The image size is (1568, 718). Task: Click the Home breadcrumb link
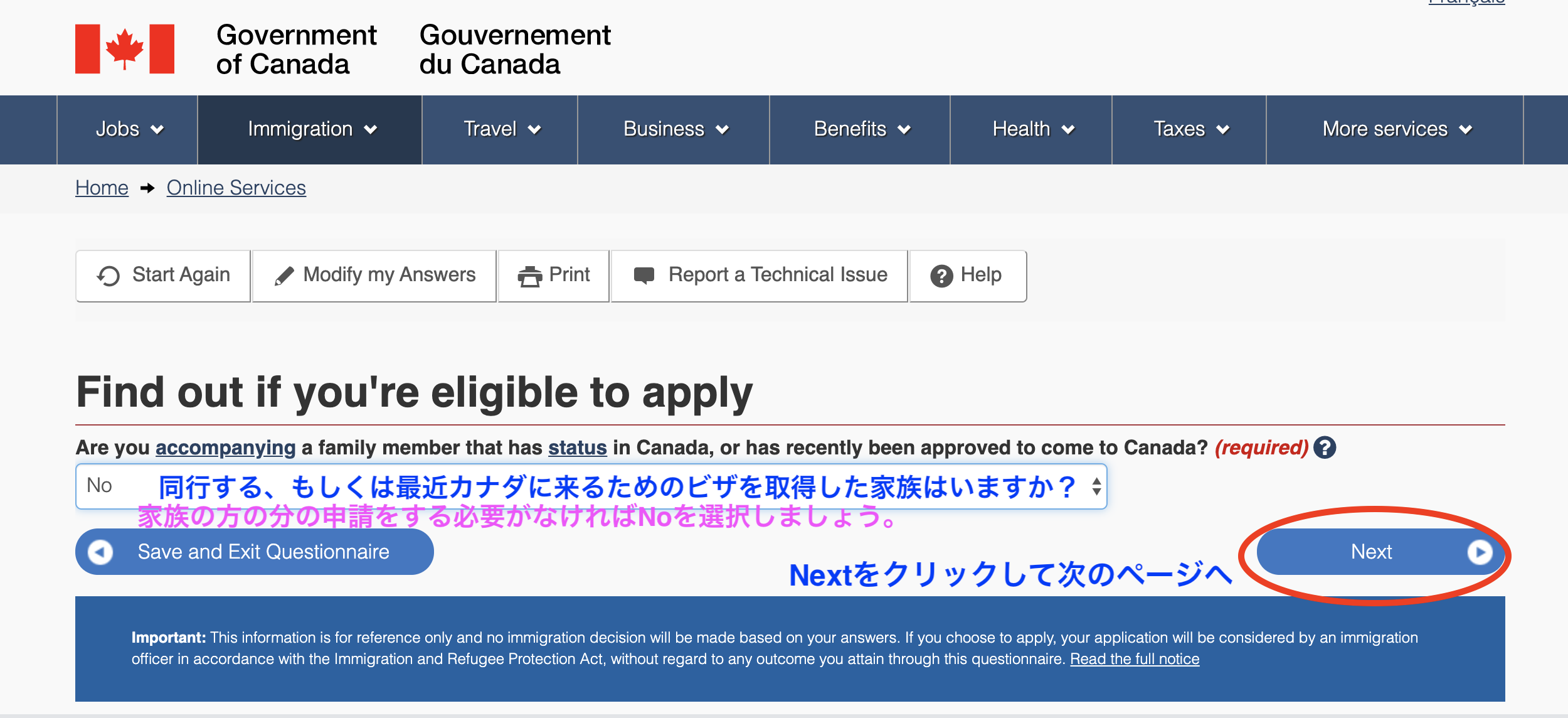coord(102,188)
